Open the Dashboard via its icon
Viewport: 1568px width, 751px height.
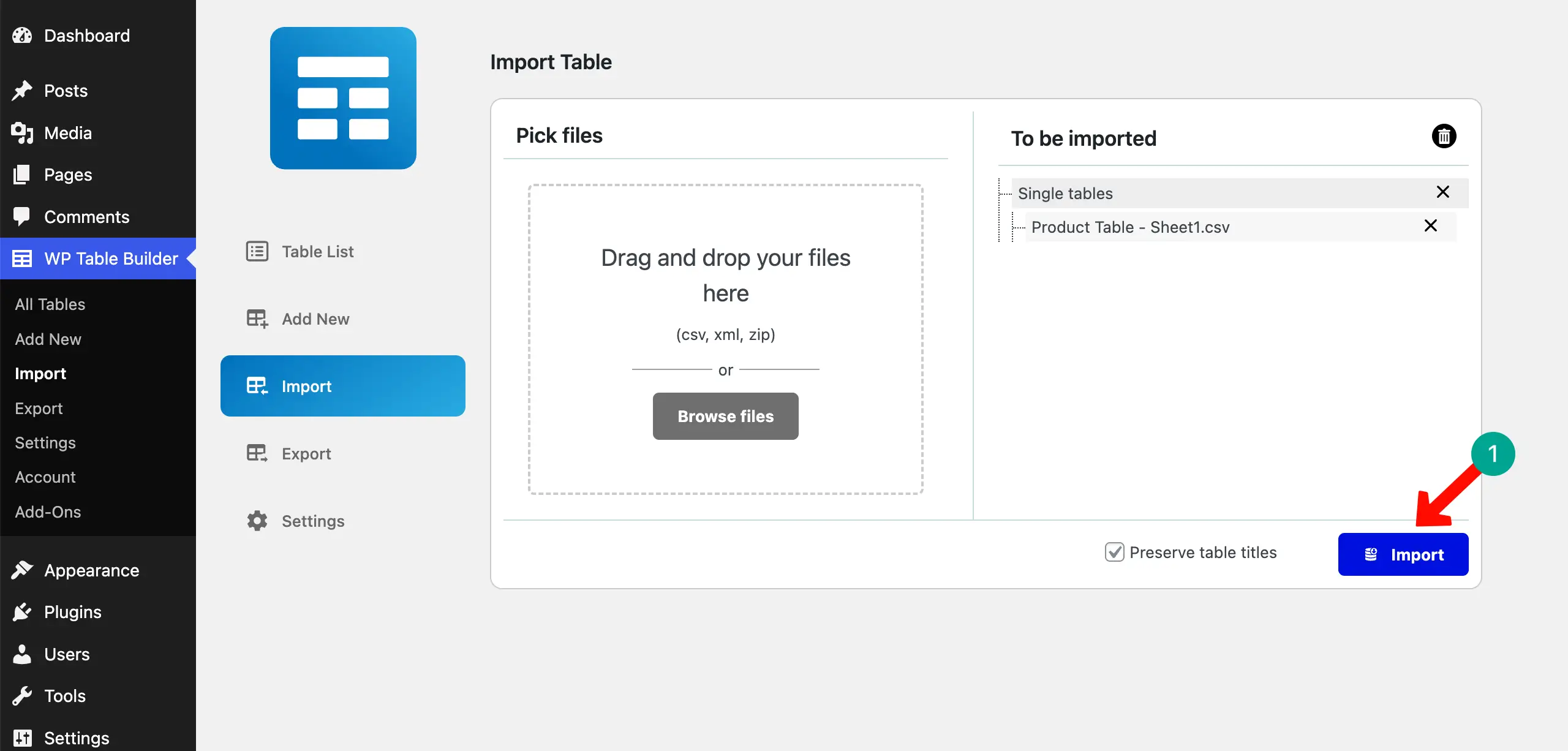[x=23, y=35]
